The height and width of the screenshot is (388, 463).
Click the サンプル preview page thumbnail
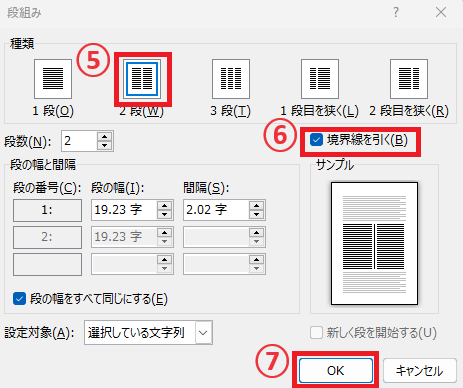pos(374,243)
